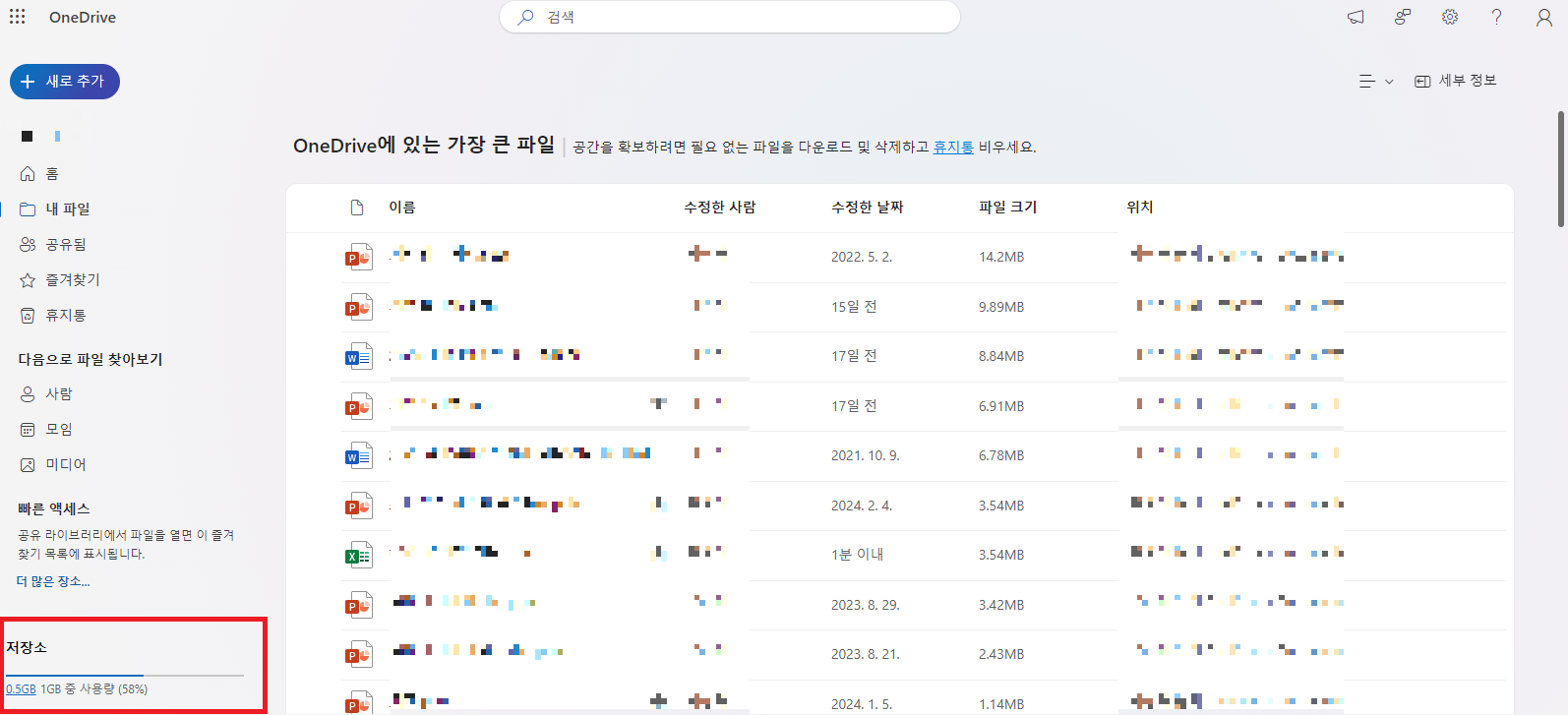Viewport: 1568px width, 715px height.
Task: Click the 2024. 1. 5. date cell
Action: coord(862,704)
